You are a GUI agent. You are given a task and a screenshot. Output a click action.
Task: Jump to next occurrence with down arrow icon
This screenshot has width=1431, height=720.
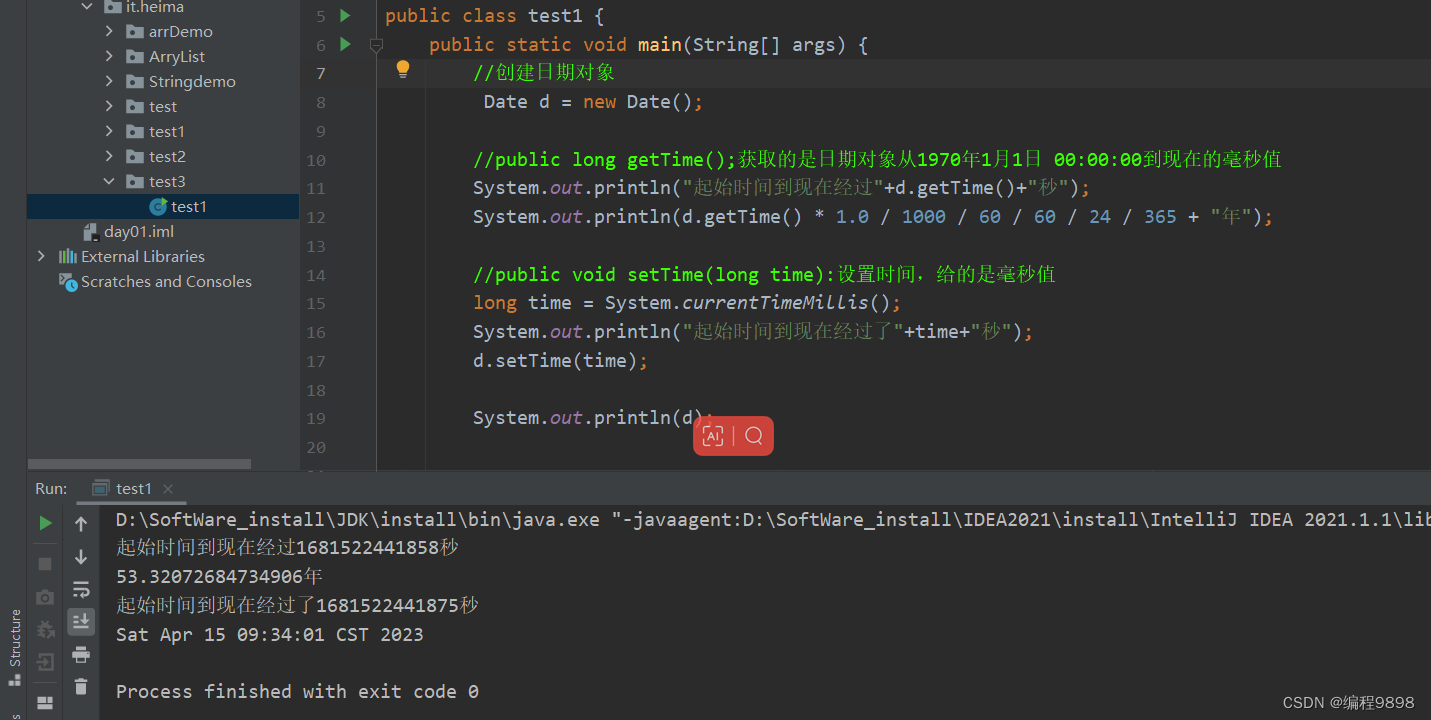click(x=81, y=557)
